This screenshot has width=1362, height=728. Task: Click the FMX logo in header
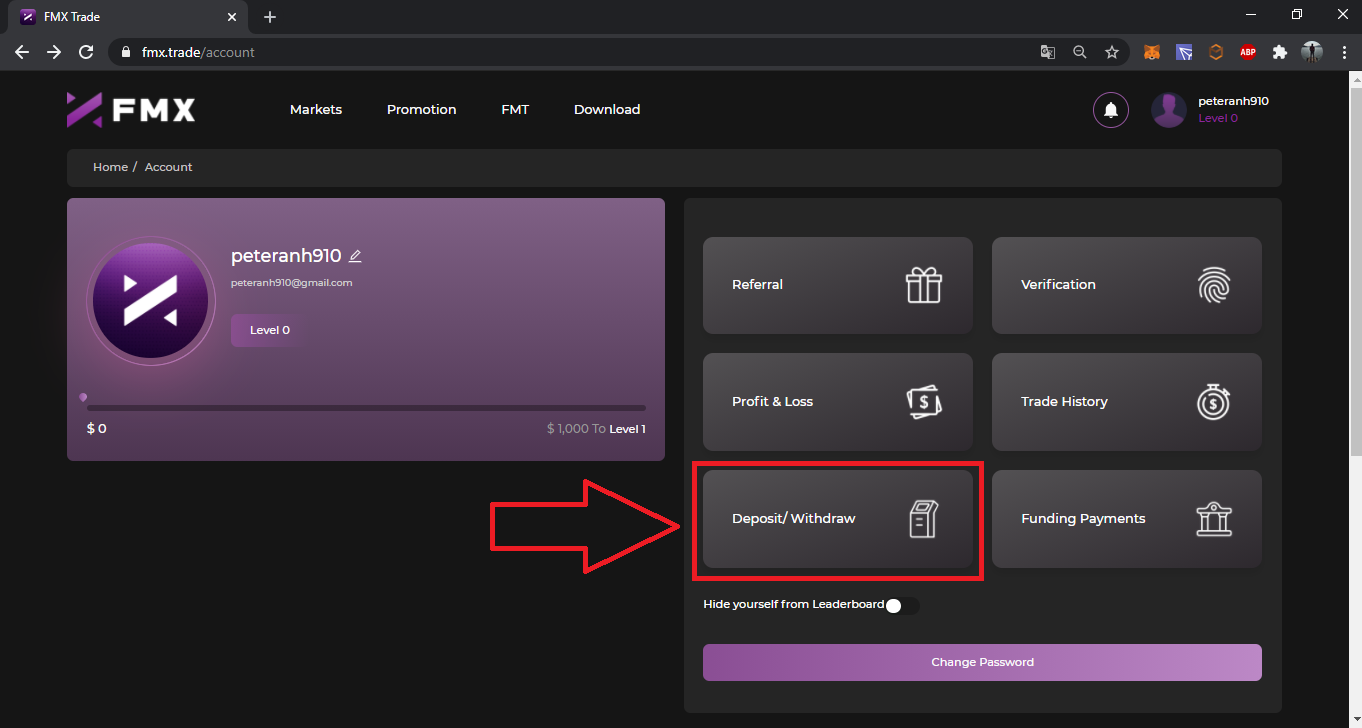(x=131, y=110)
